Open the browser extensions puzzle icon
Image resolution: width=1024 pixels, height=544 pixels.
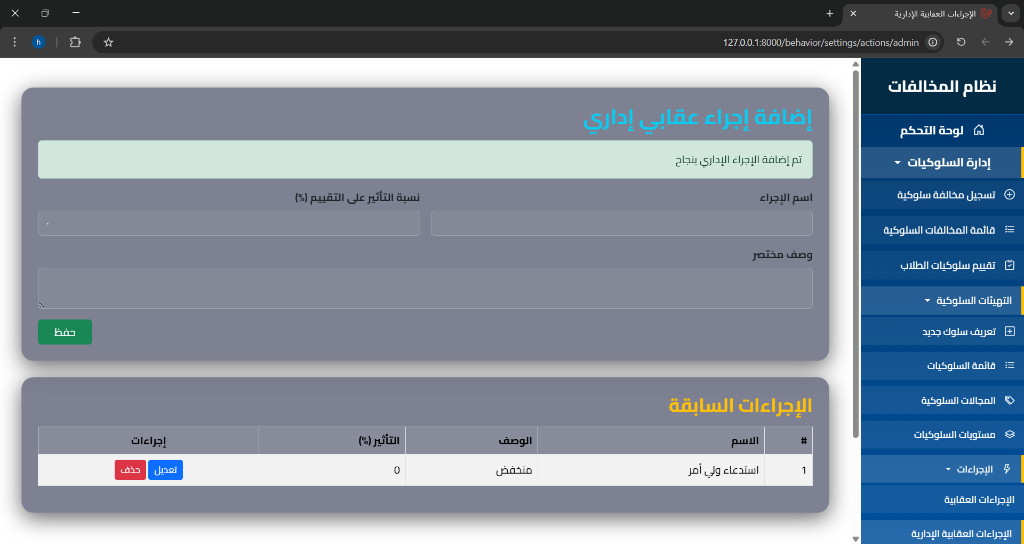(75, 42)
